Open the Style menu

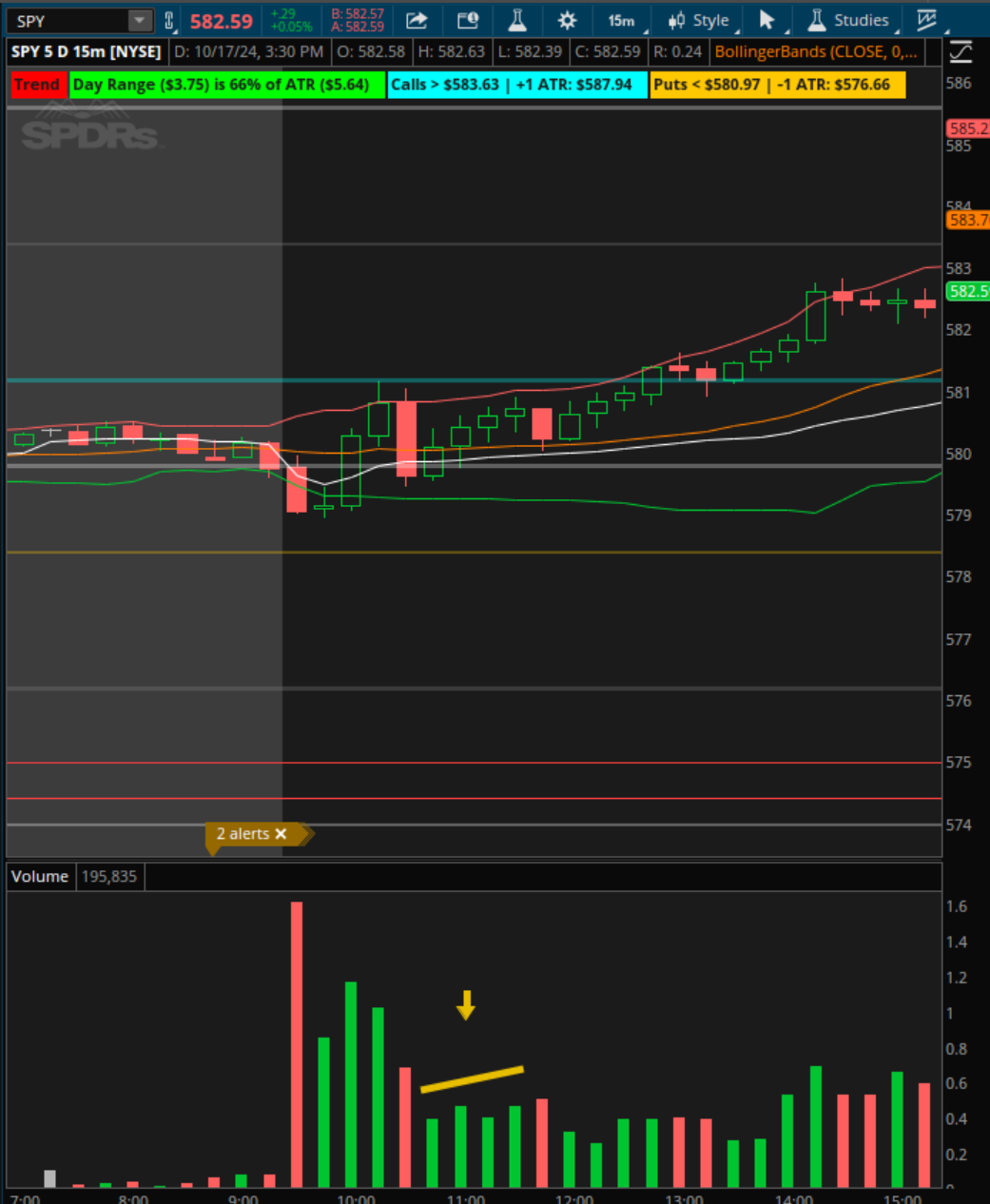click(699, 21)
